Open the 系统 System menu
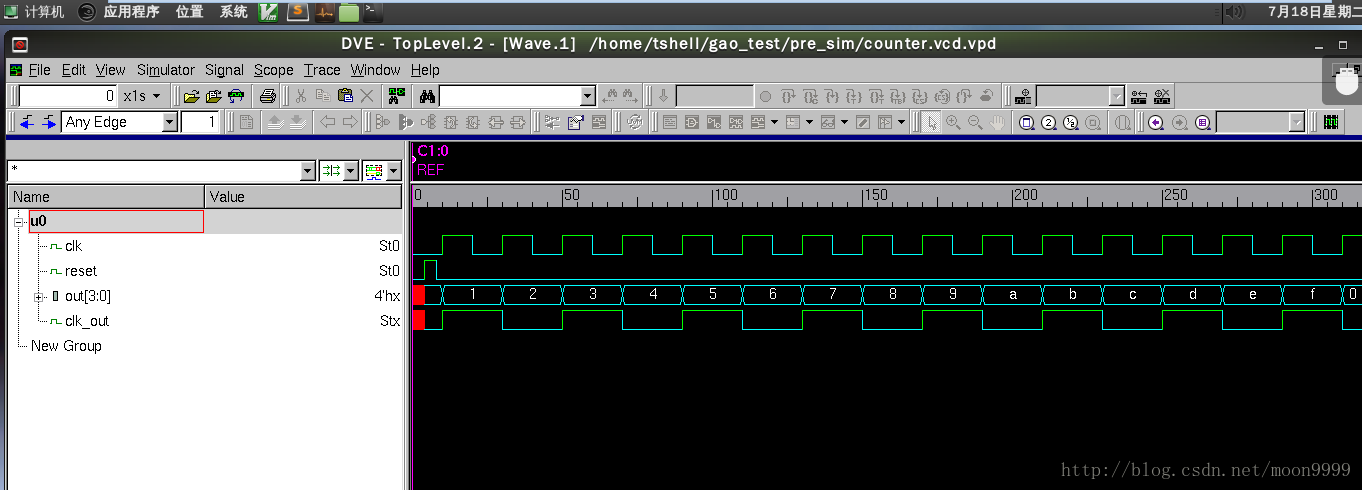1362x490 pixels. point(234,12)
